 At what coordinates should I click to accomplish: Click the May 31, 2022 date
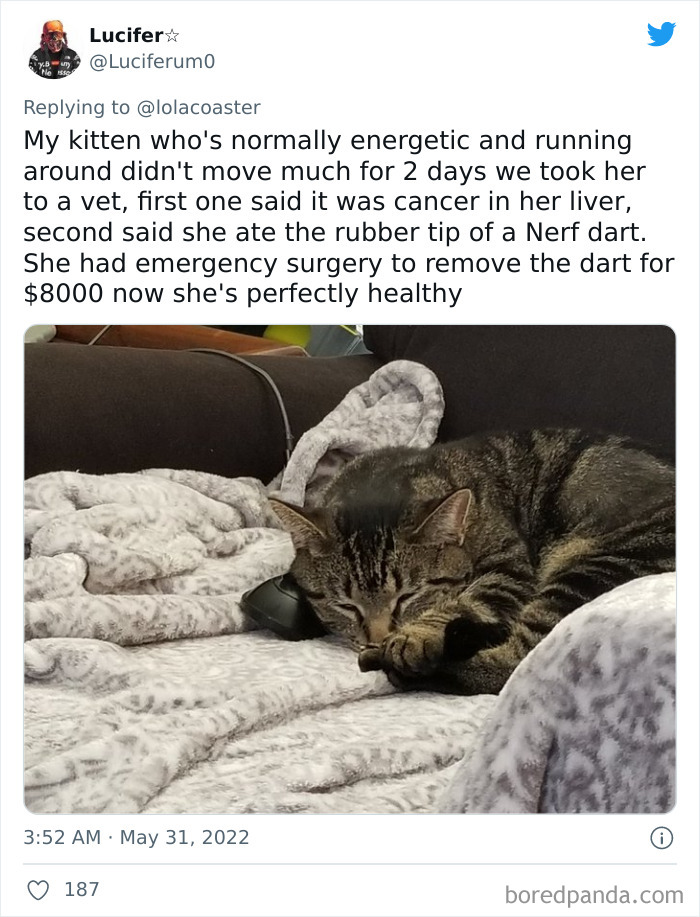[184, 837]
